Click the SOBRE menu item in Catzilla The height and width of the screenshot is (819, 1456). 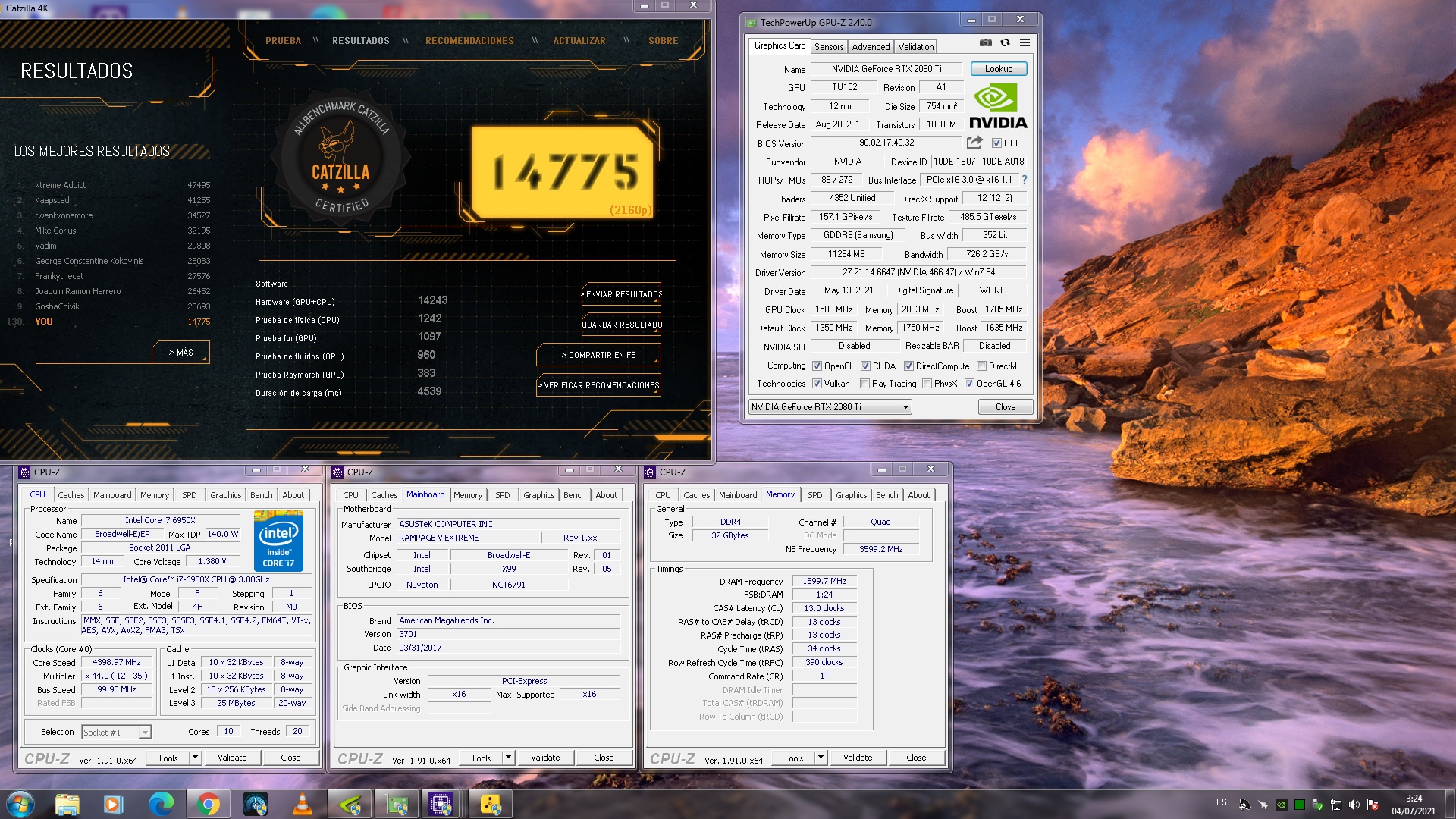click(x=663, y=41)
